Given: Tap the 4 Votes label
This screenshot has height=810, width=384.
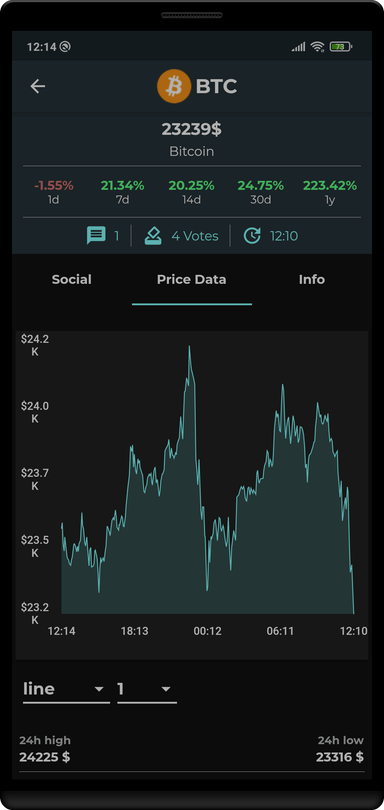Looking at the screenshot, I should [195, 236].
